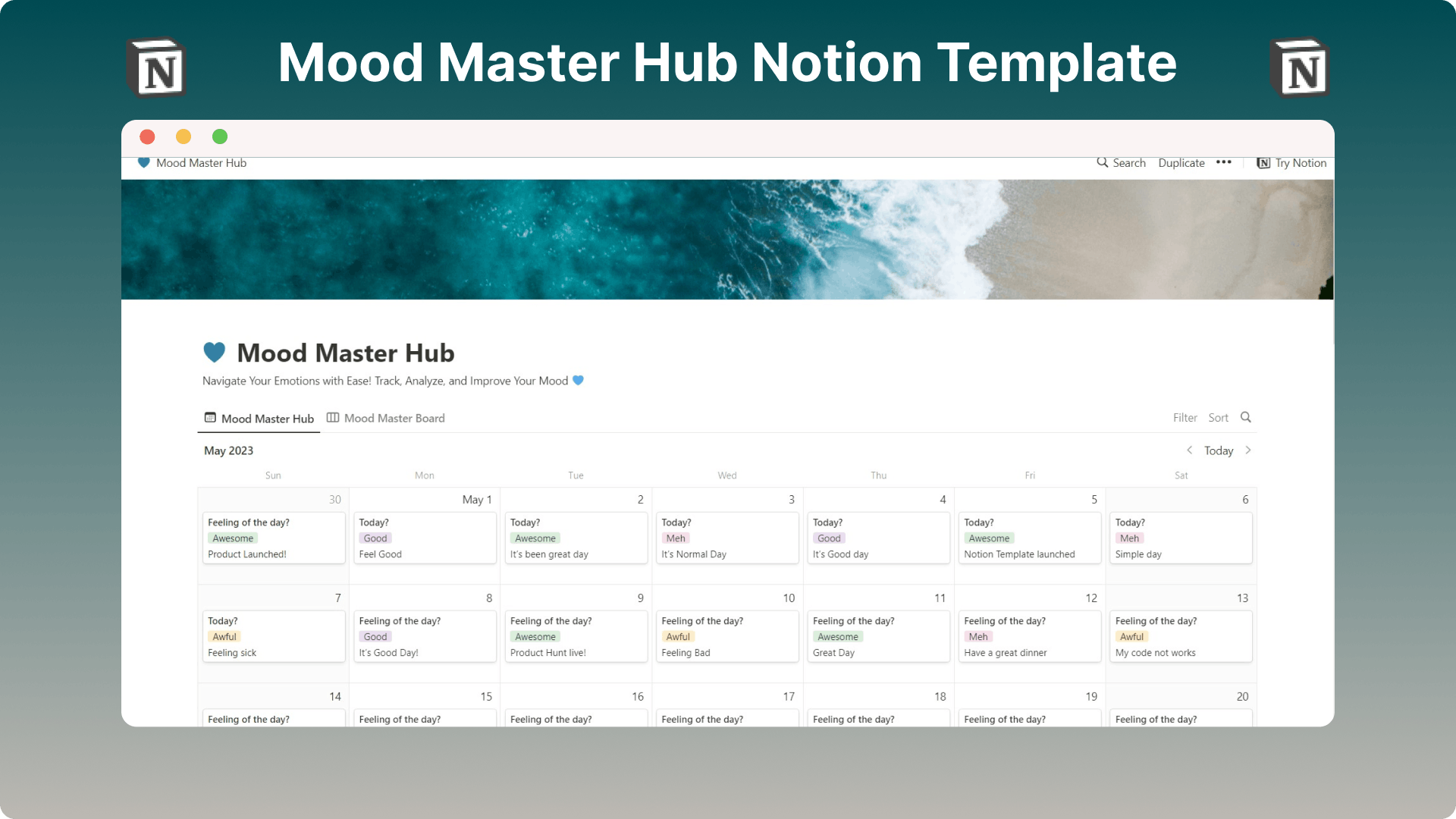
Task: Click the Good tag on May 1
Action: pyautogui.click(x=375, y=538)
